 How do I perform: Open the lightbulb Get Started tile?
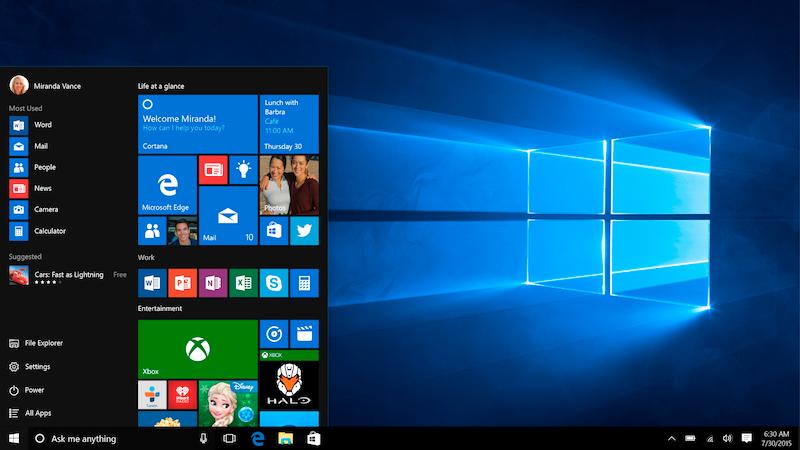[x=243, y=170]
